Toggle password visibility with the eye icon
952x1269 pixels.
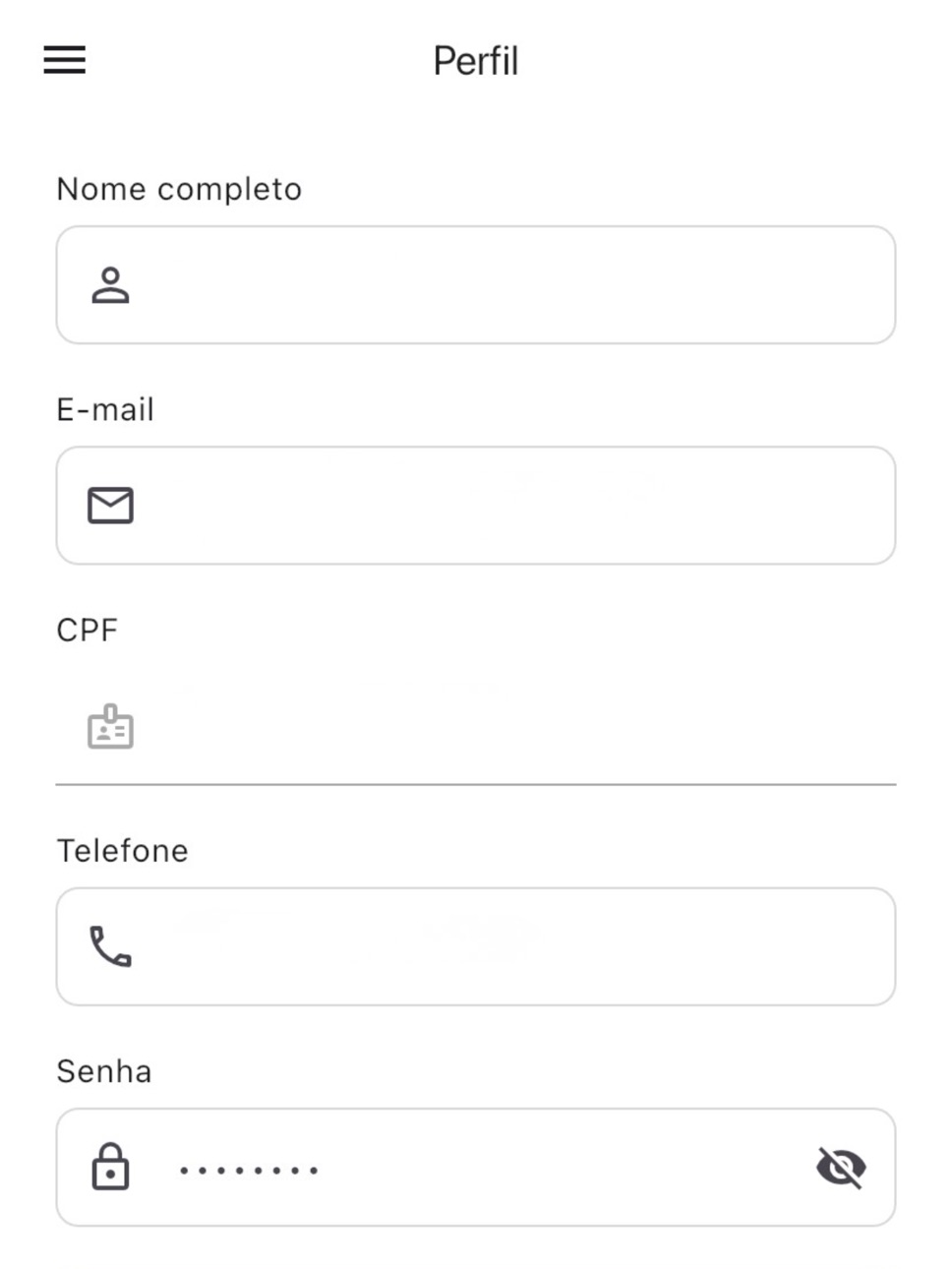point(841,1168)
